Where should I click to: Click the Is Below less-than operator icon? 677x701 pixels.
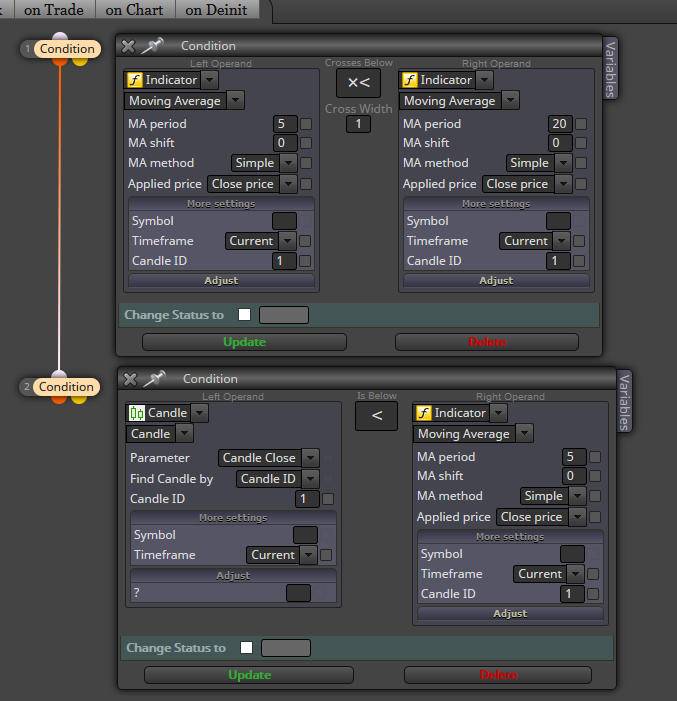coord(377,416)
